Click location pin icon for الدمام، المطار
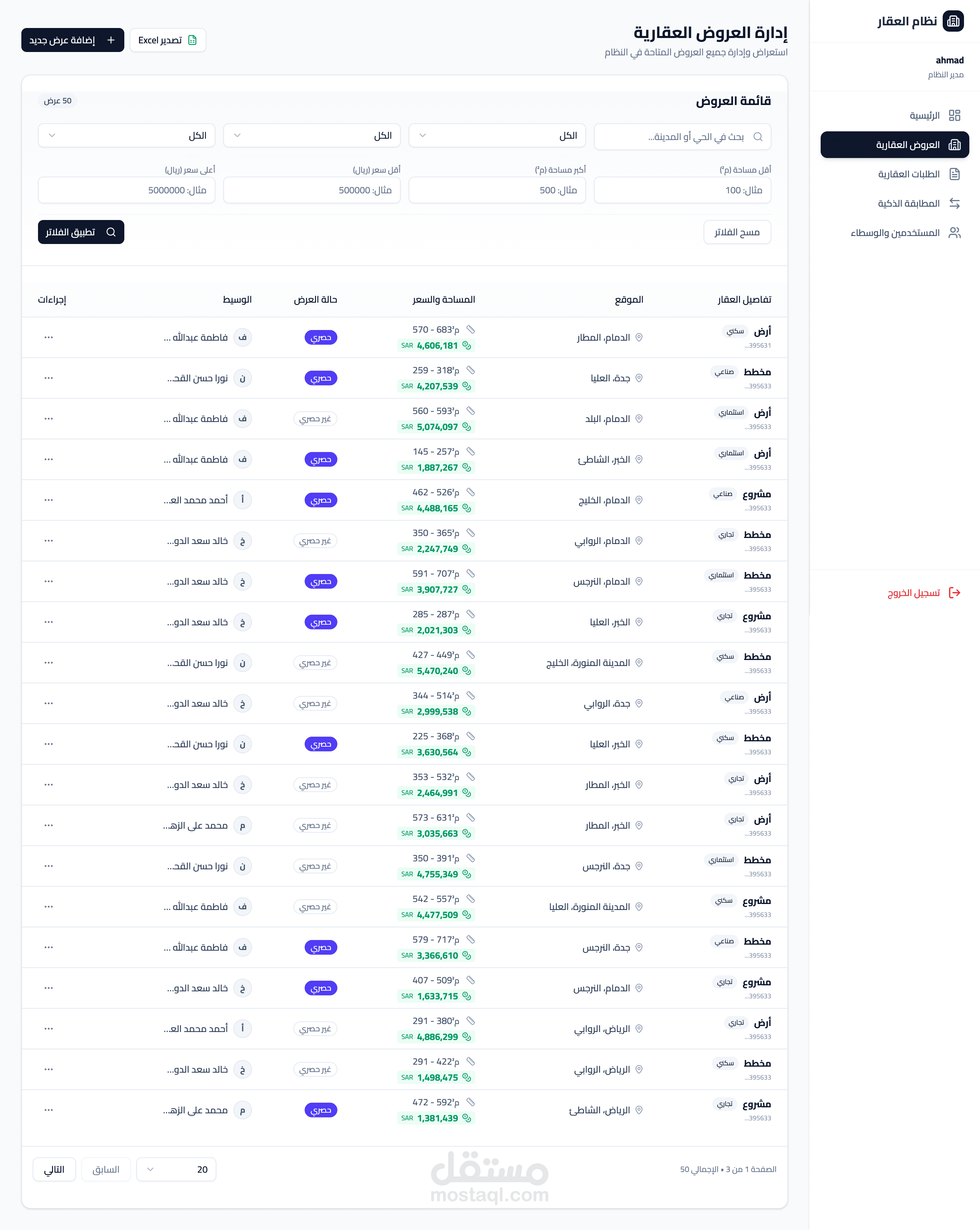The image size is (980, 1230). tap(639, 337)
